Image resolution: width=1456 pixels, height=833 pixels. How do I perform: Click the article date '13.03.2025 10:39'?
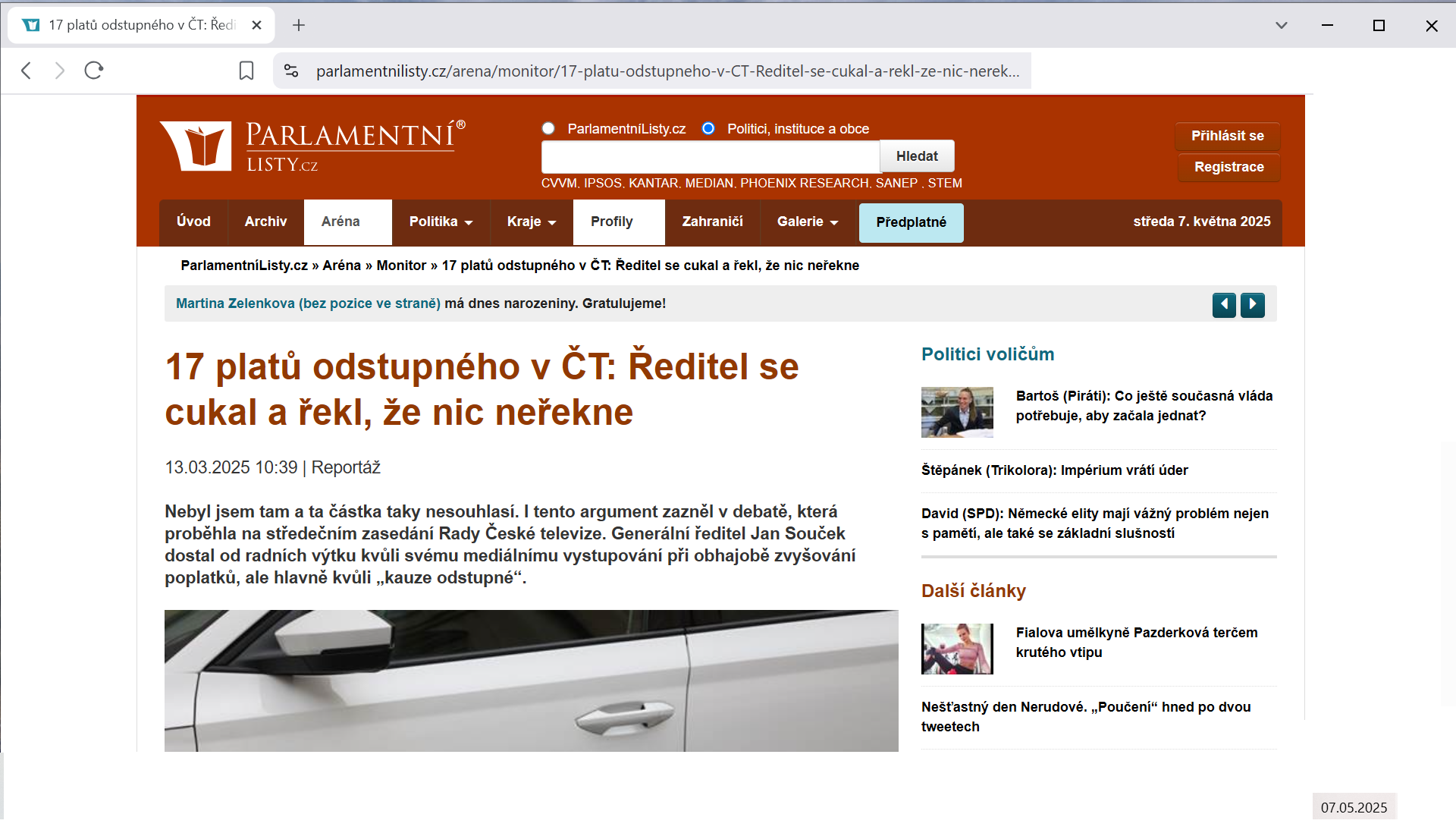[231, 467]
